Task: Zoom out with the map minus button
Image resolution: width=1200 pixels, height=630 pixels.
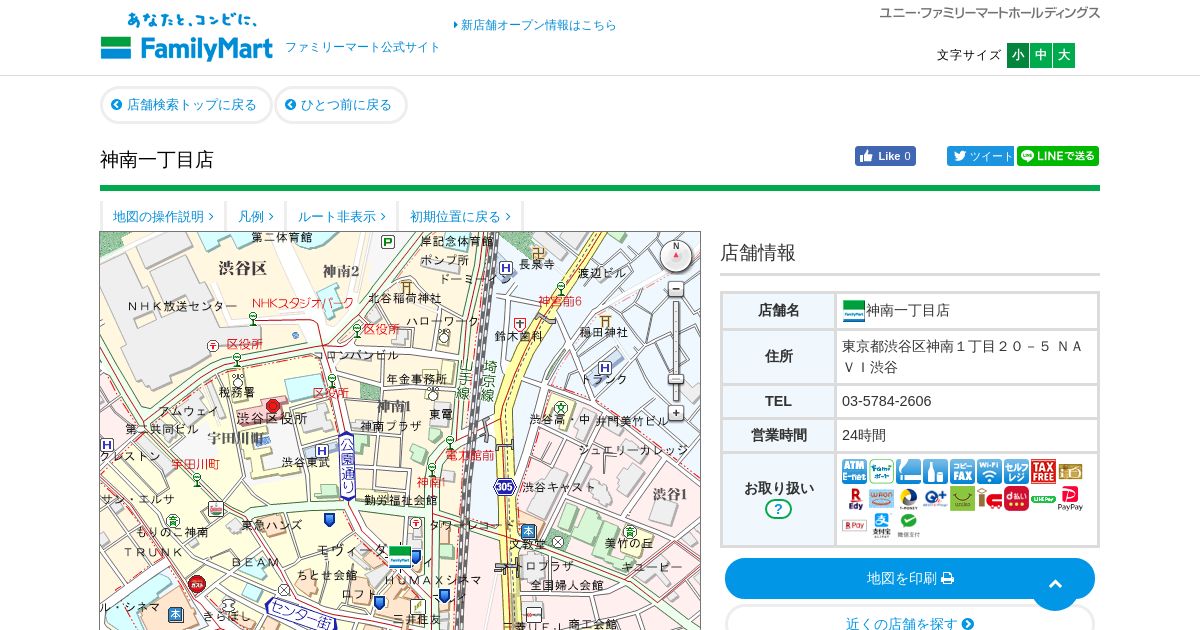Action: coord(676,289)
